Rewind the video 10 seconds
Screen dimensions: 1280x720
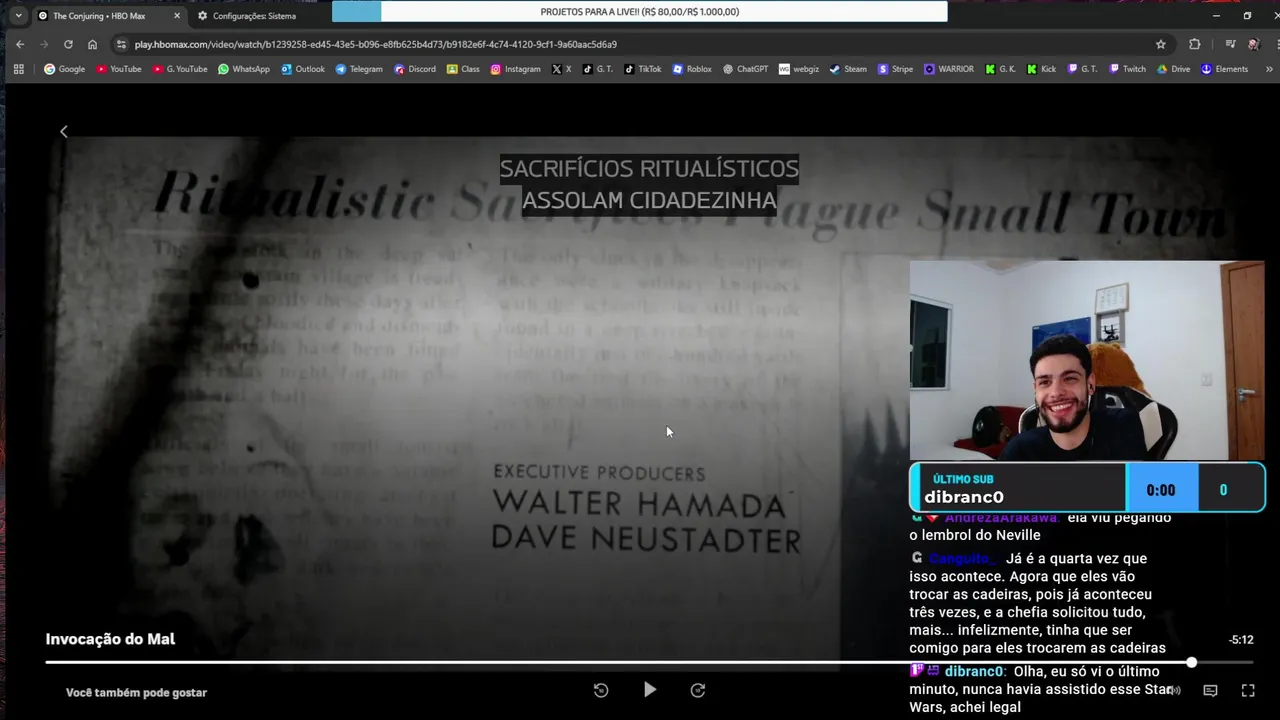(x=601, y=690)
